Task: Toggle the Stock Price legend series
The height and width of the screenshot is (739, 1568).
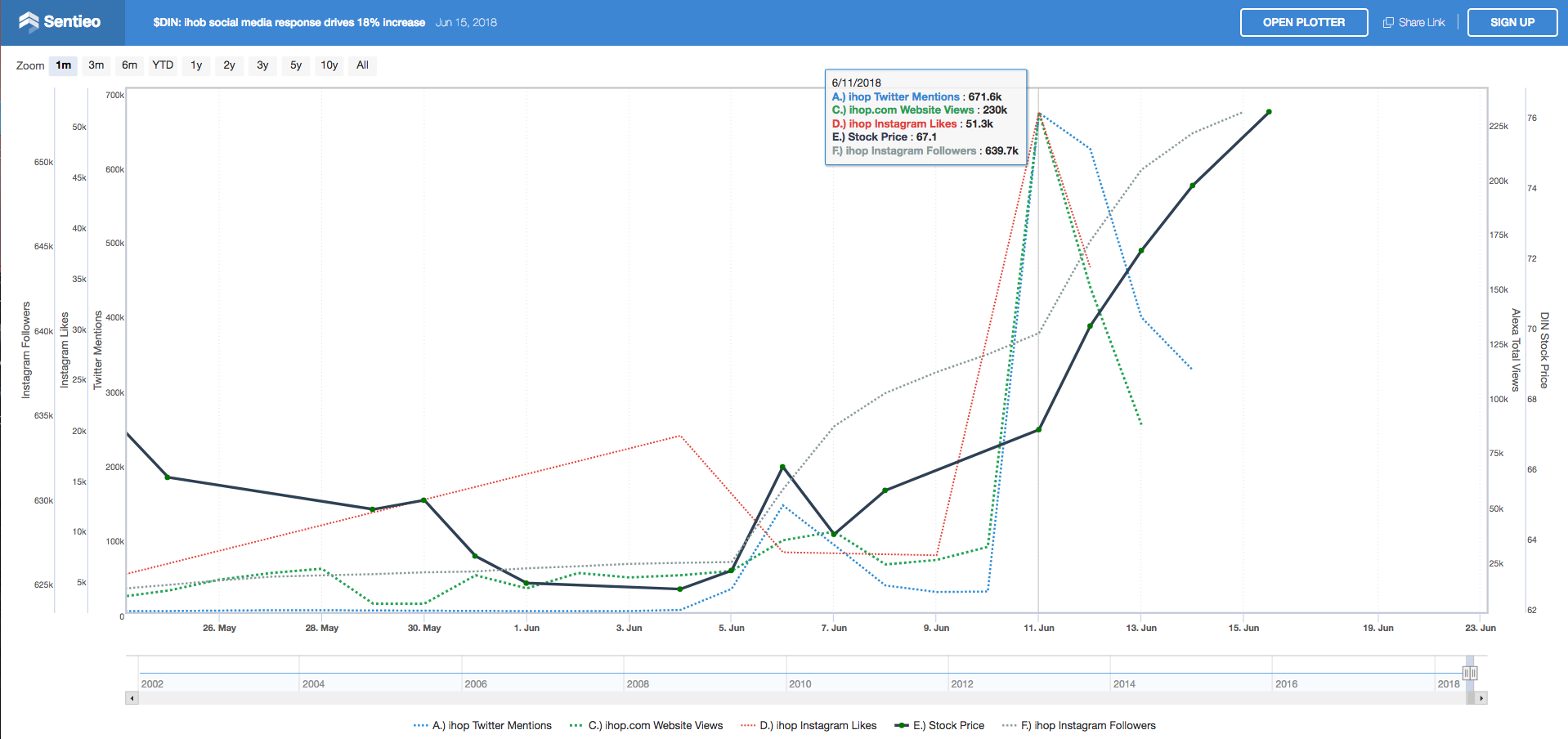Action: point(939,726)
